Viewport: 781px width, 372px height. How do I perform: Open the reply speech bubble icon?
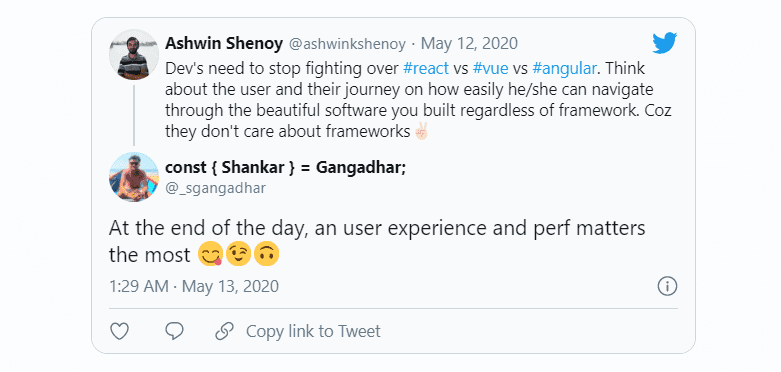(174, 331)
